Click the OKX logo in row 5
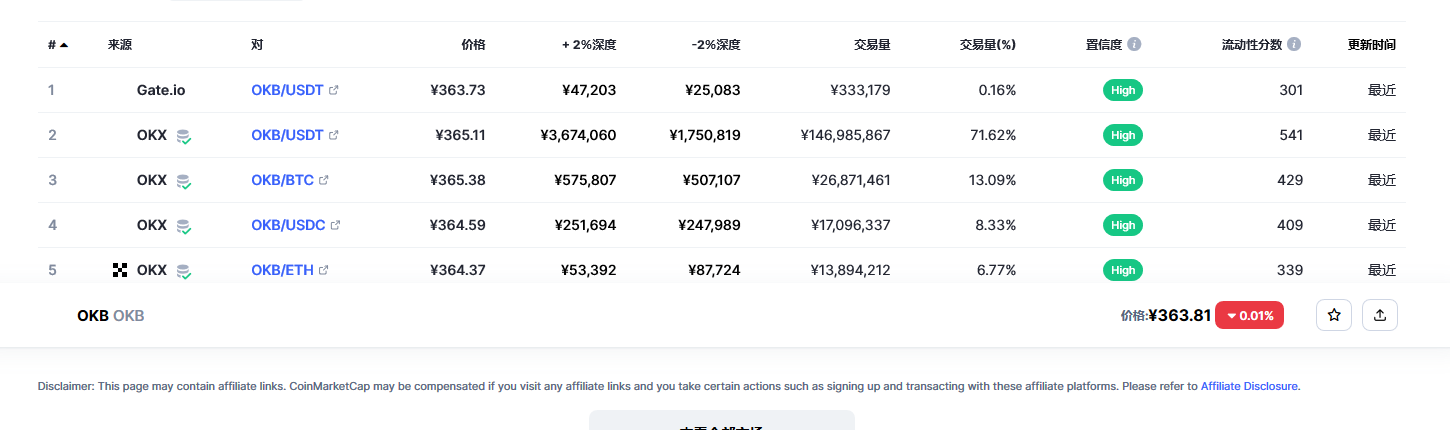Screen dimensions: 1450x430 120,270
